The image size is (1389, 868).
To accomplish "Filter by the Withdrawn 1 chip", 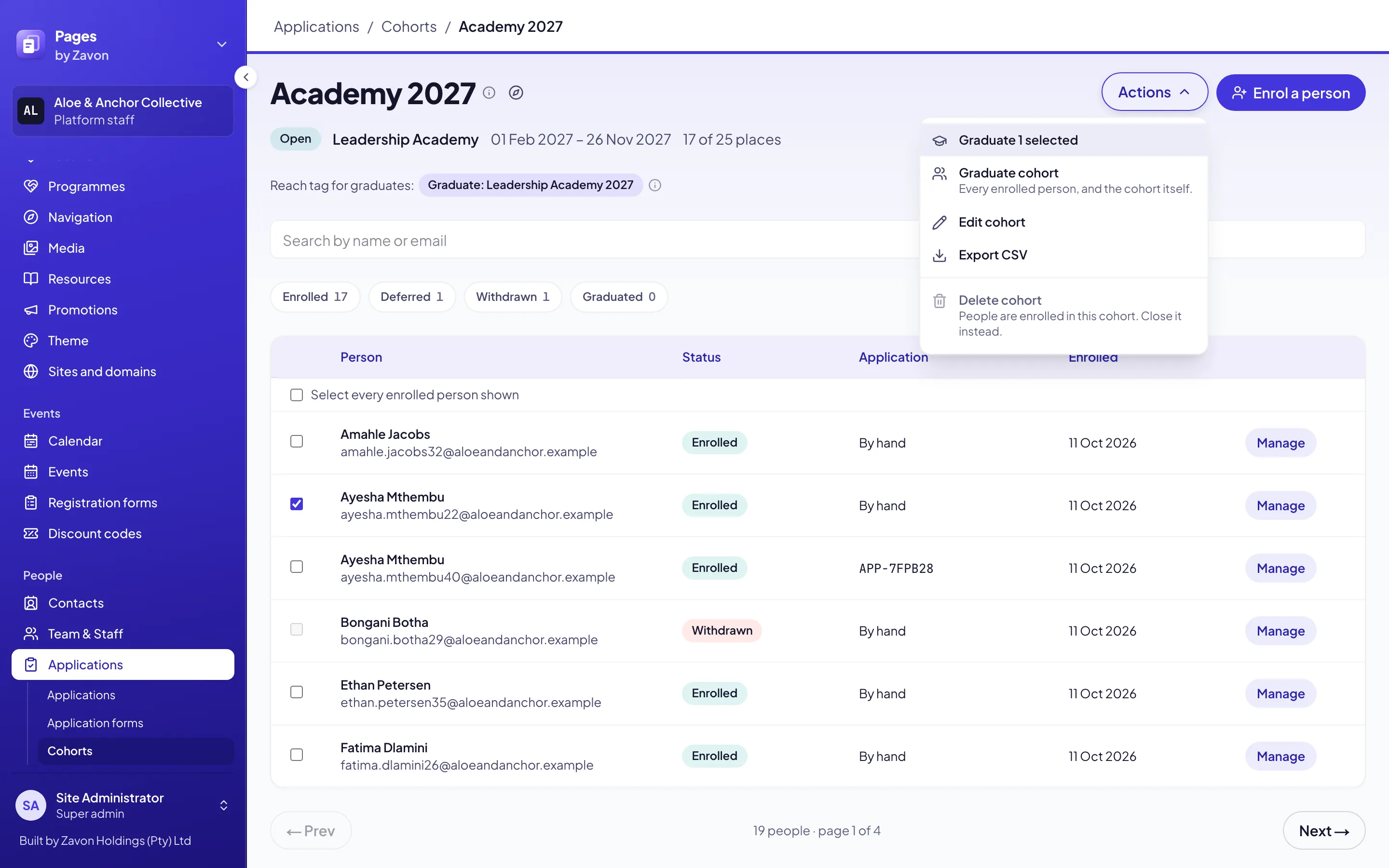I will click(x=513, y=297).
